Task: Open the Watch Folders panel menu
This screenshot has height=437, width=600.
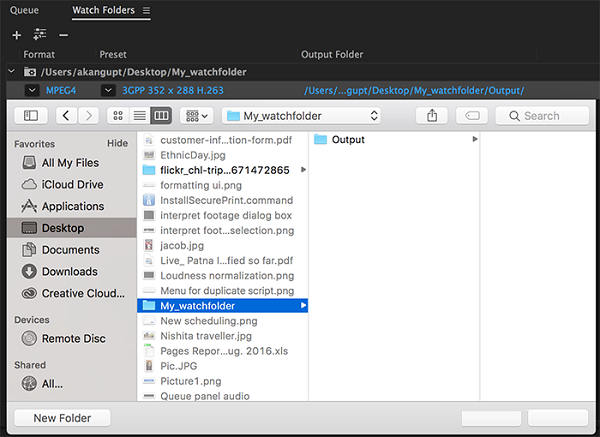Action: click(146, 10)
